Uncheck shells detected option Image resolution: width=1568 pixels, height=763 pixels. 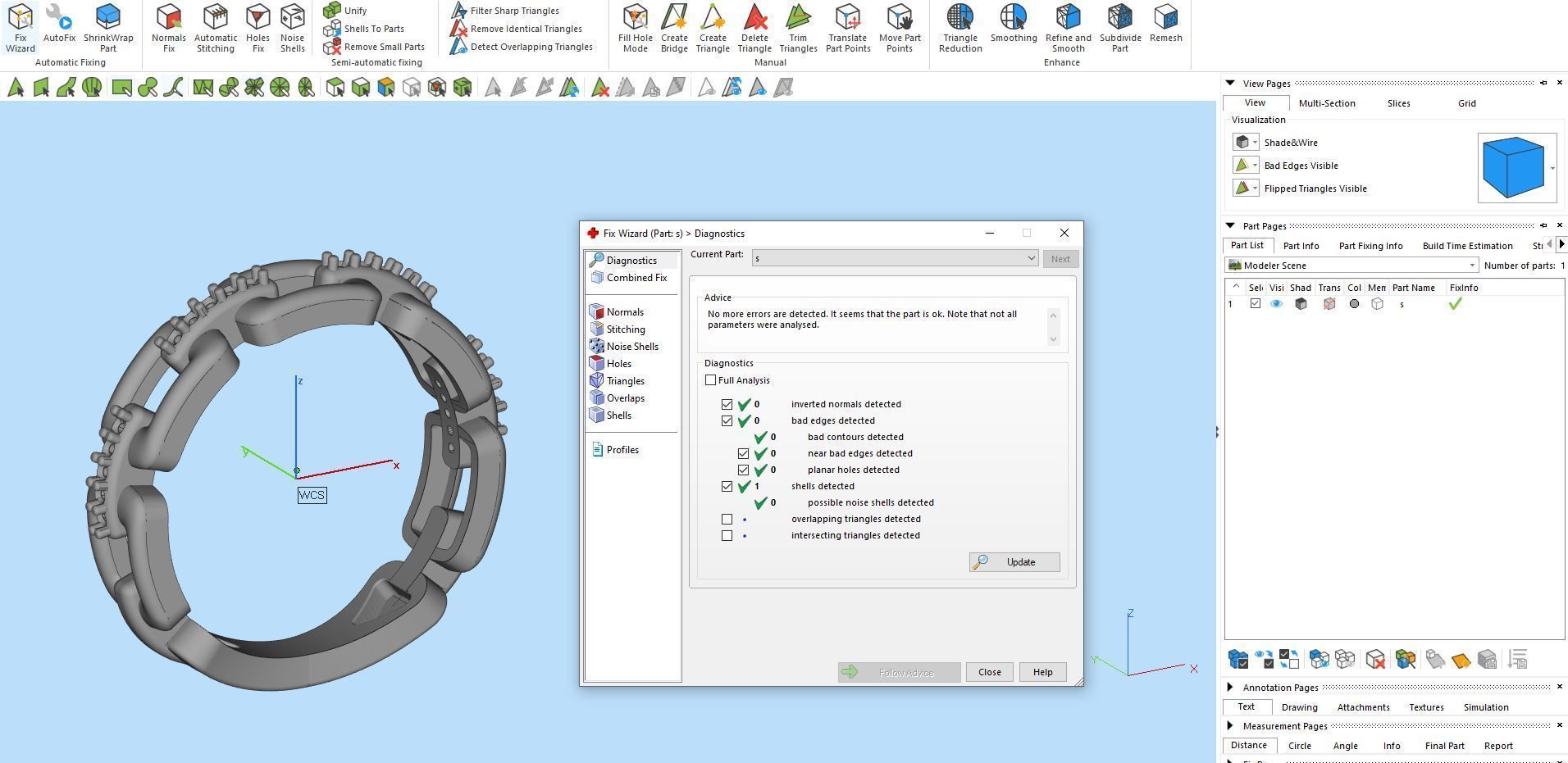727,486
